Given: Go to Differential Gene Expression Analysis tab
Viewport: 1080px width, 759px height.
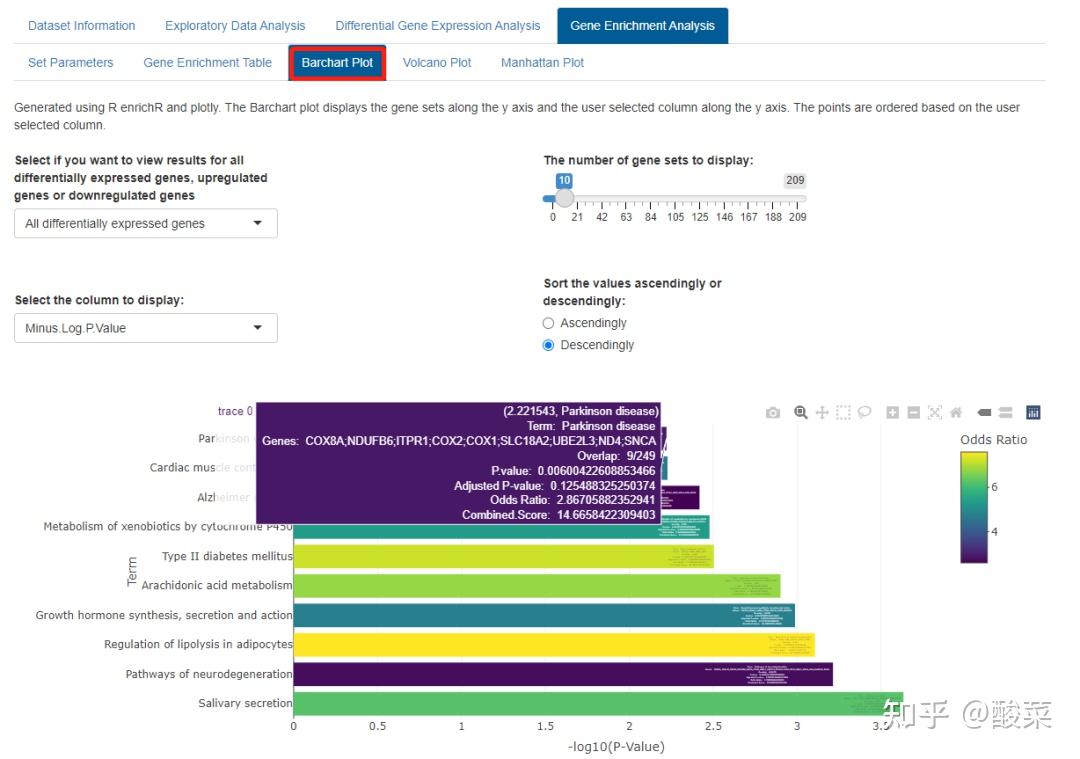Looking at the screenshot, I should (x=438, y=26).
